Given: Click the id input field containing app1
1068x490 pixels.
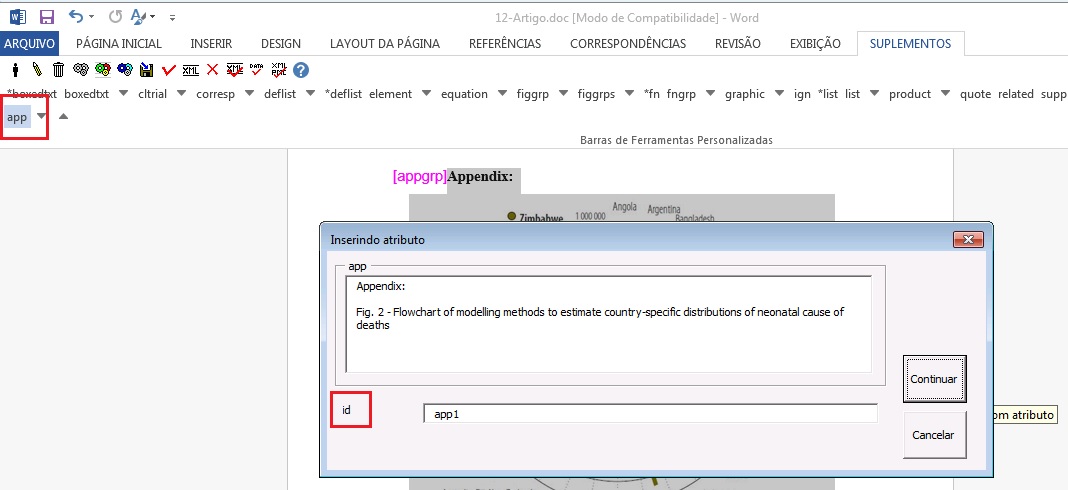Looking at the screenshot, I should click(650, 413).
